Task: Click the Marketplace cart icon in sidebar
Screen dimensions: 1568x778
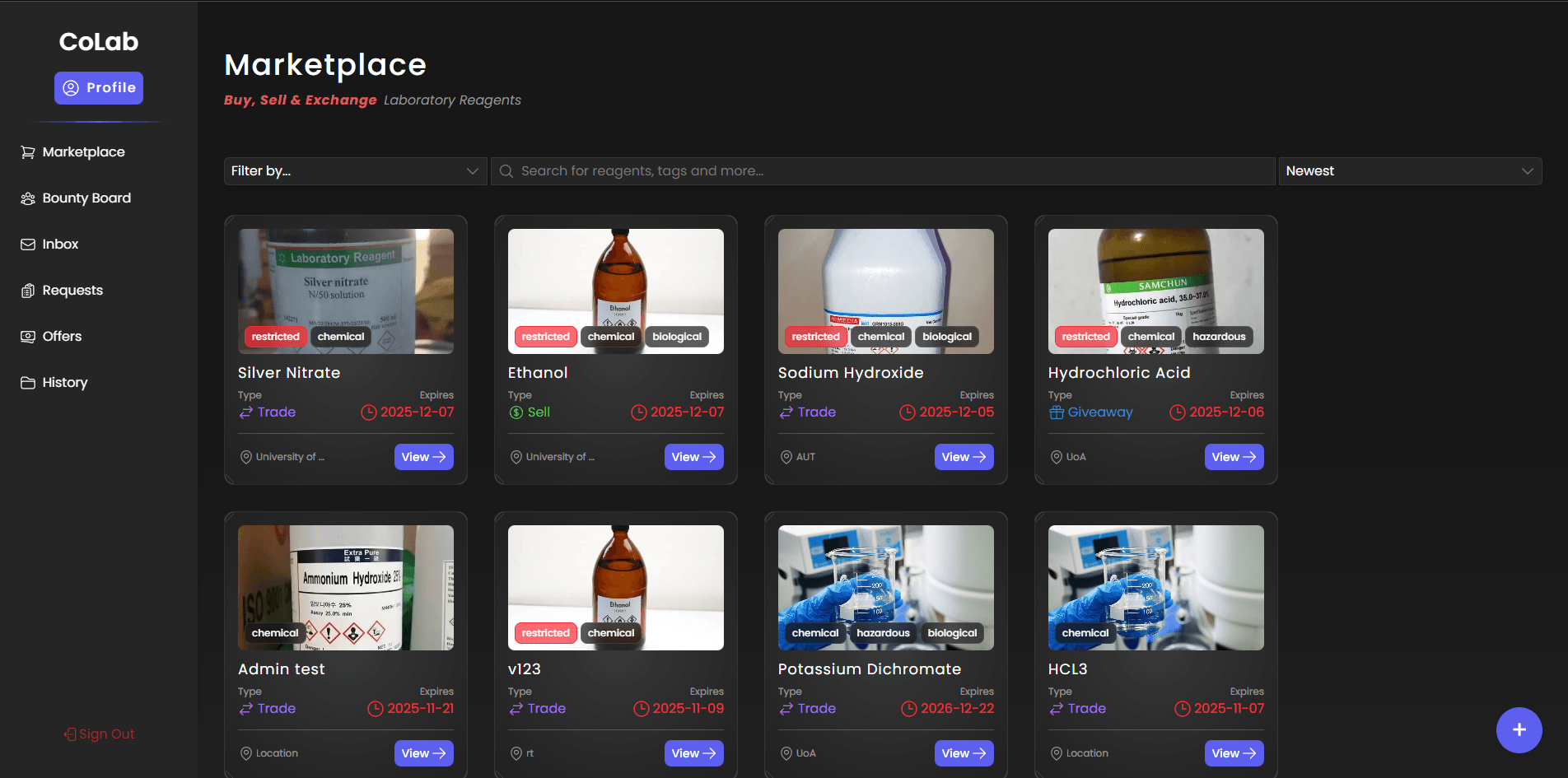Action: (x=28, y=152)
